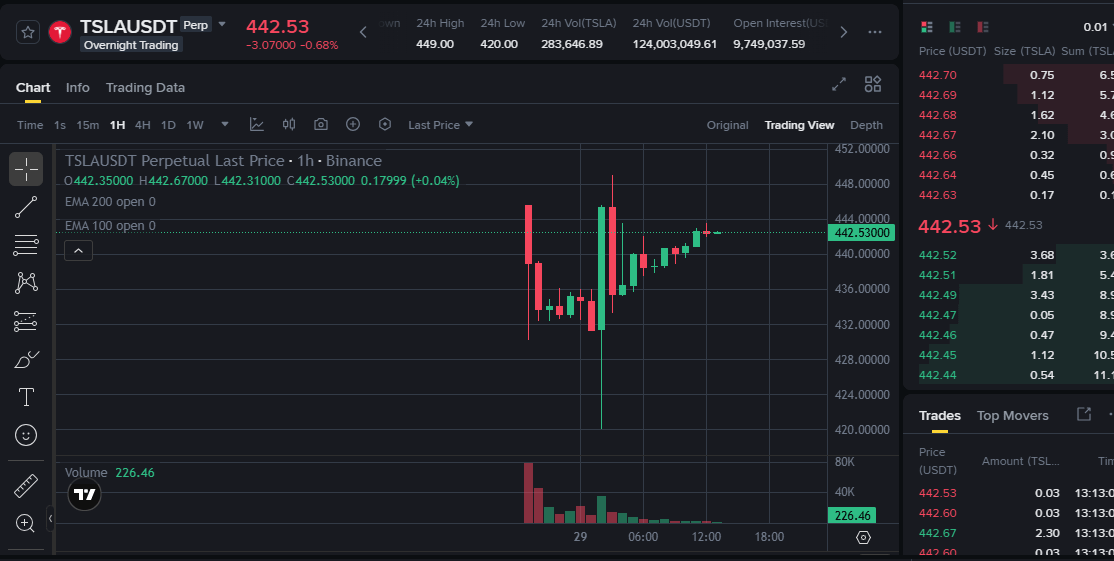The height and width of the screenshot is (561, 1114).
Task: Select the 1W interval
Action: (x=195, y=125)
